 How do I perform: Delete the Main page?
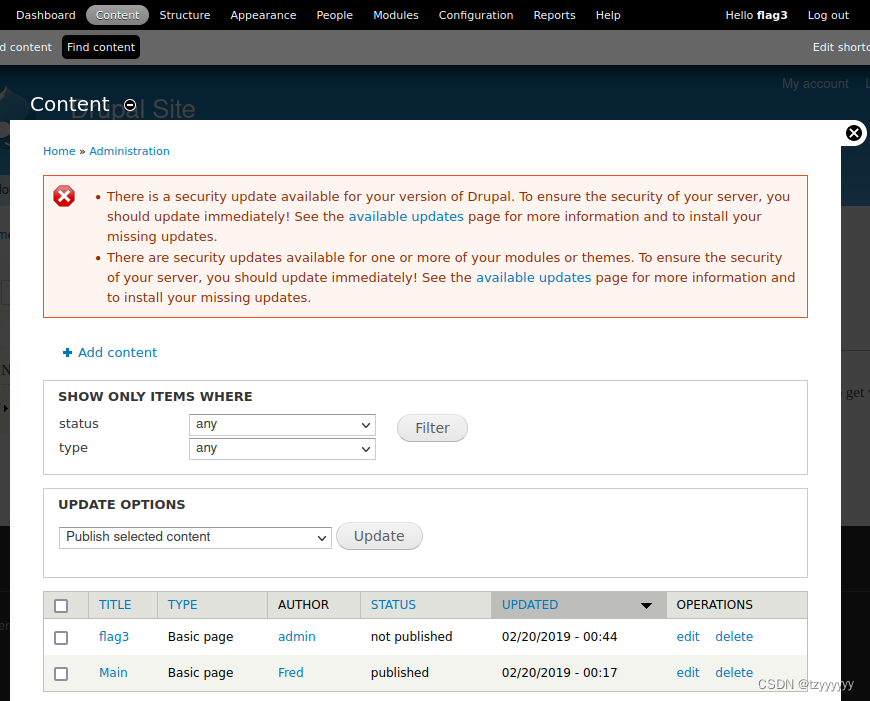(734, 673)
